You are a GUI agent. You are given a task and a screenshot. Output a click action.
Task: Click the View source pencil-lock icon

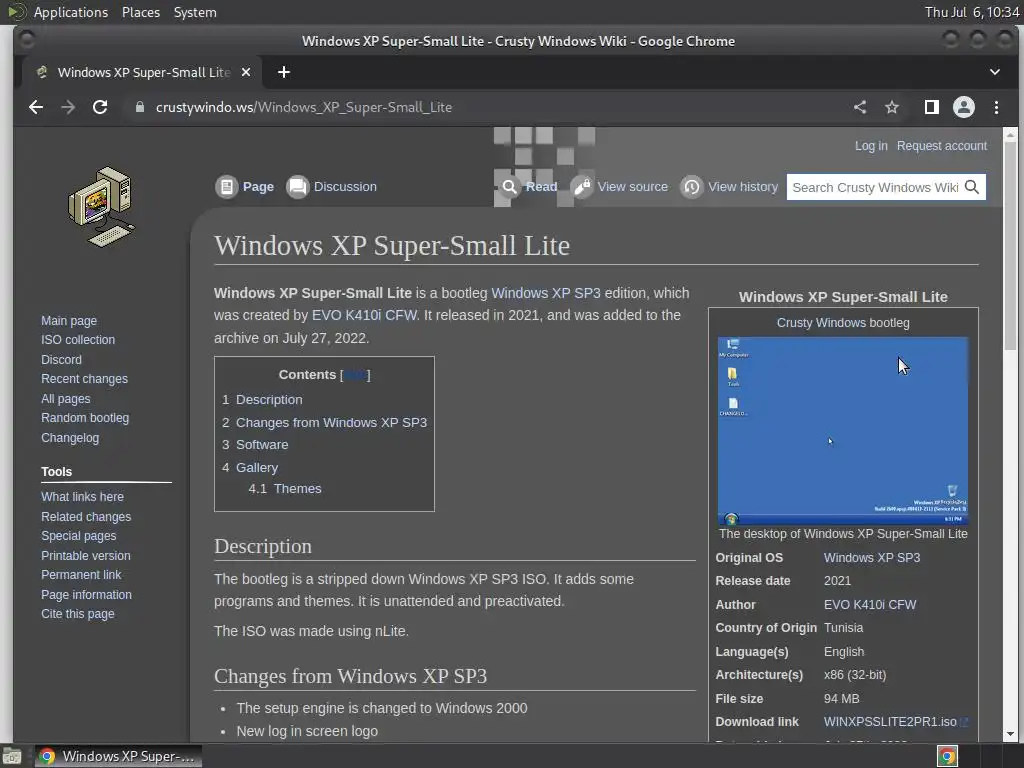581,187
